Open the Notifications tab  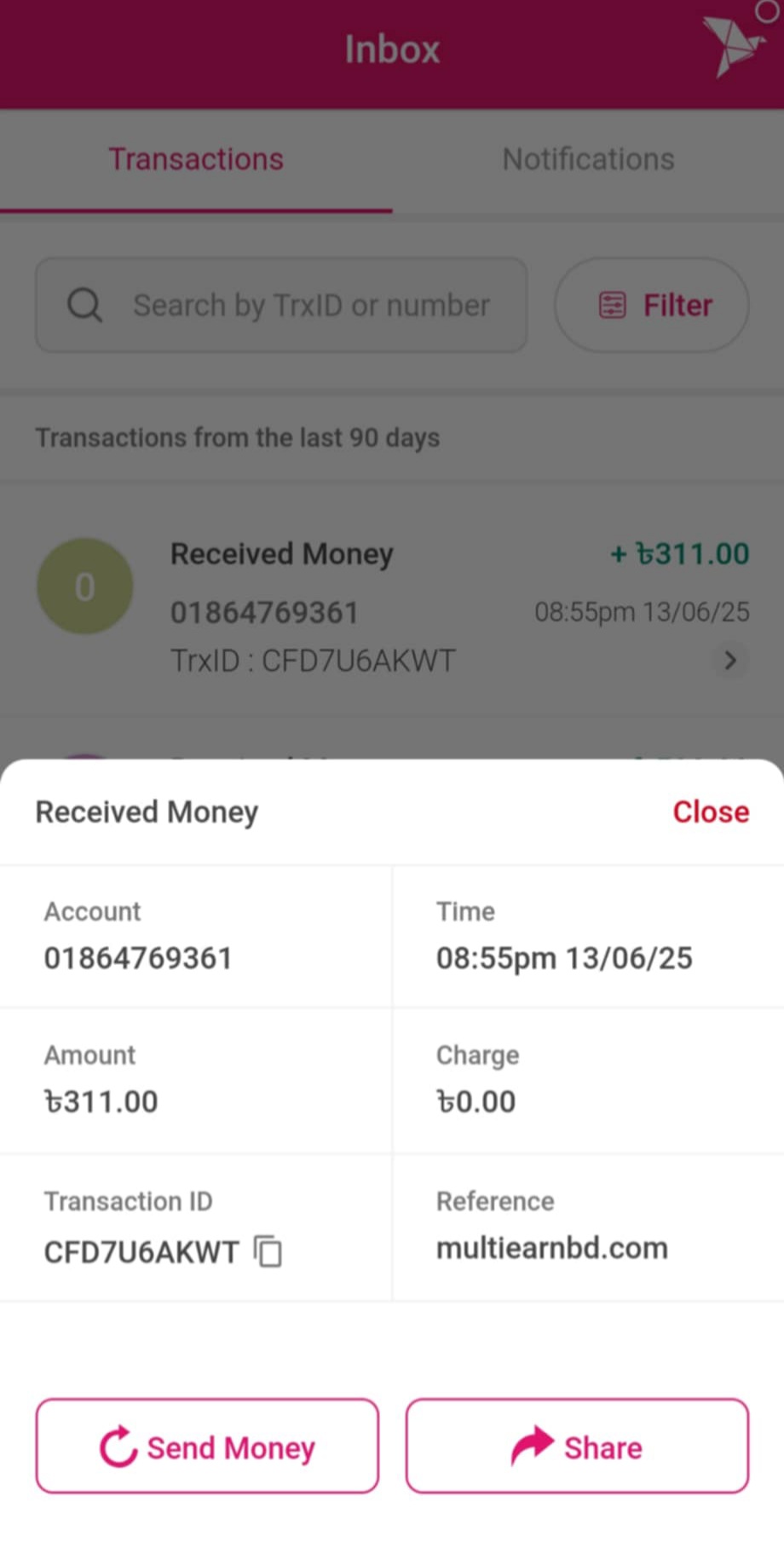click(x=588, y=159)
